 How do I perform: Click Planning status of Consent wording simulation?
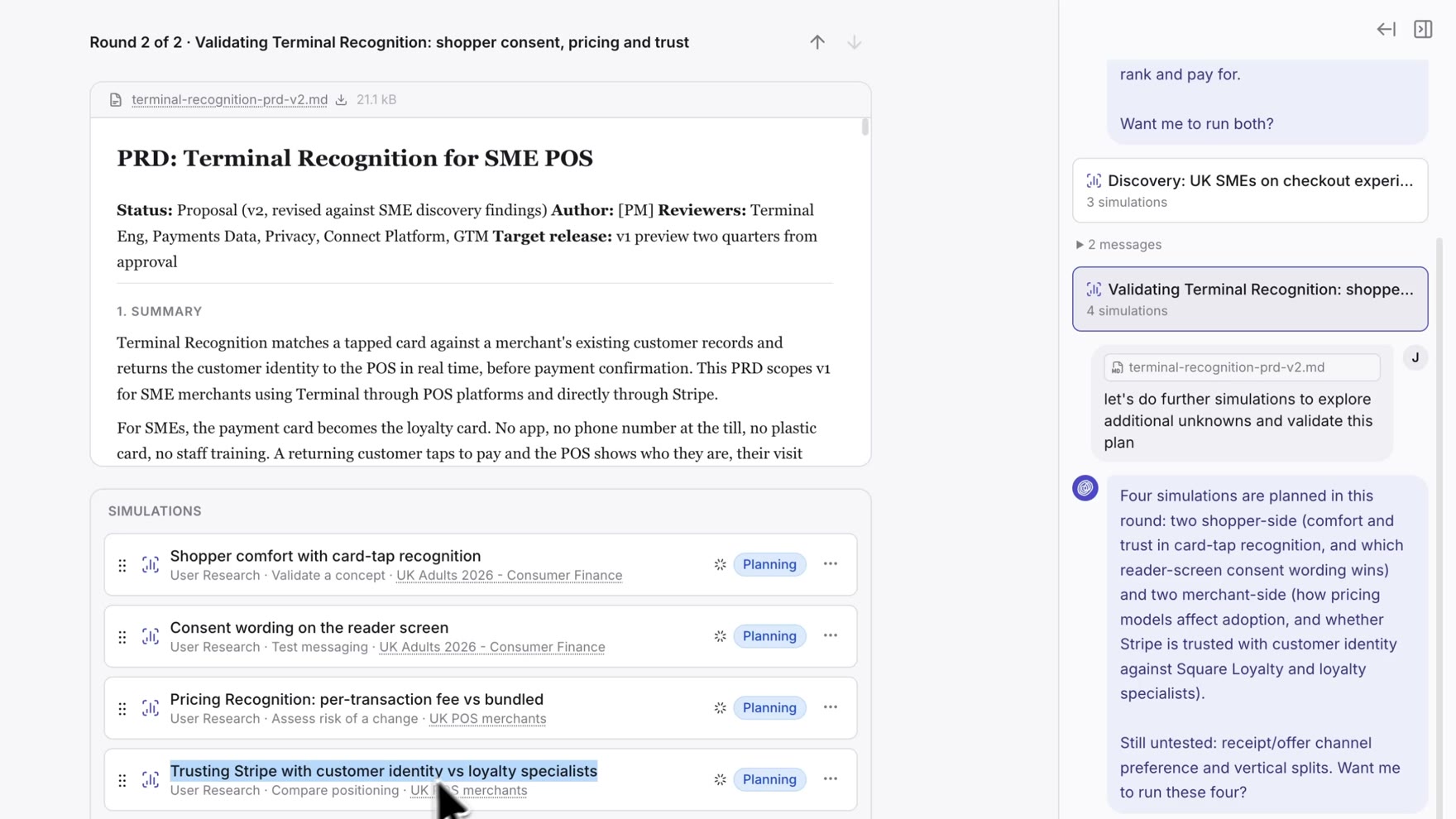click(x=769, y=636)
